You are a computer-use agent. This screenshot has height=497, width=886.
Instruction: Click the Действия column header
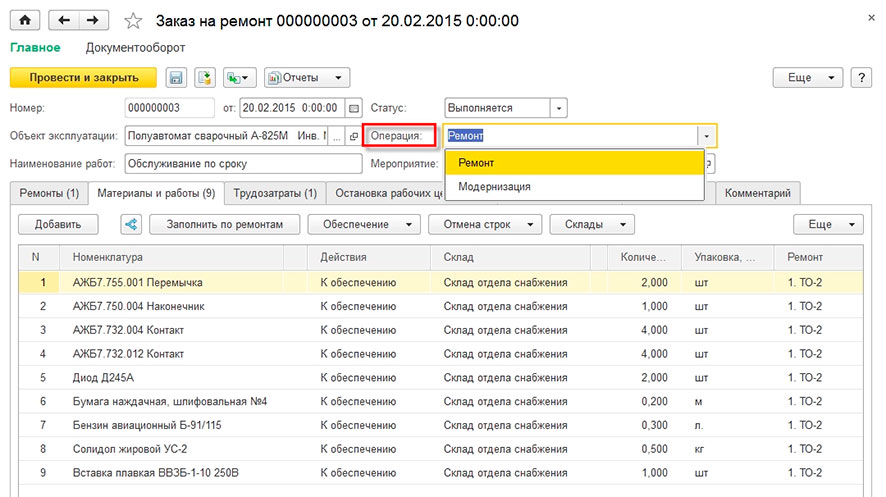(x=368, y=257)
